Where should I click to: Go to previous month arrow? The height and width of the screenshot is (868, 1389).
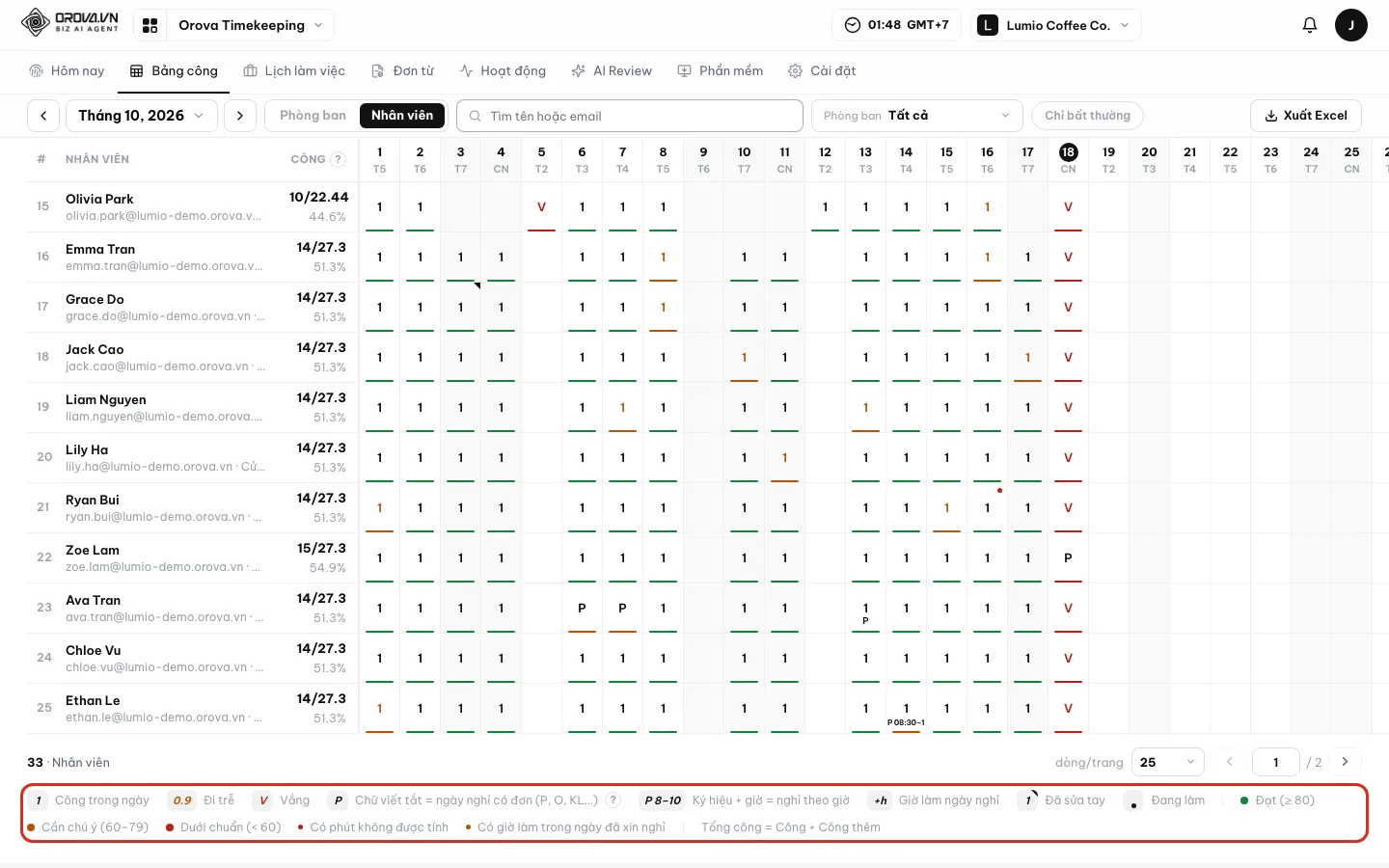point(43,116)
